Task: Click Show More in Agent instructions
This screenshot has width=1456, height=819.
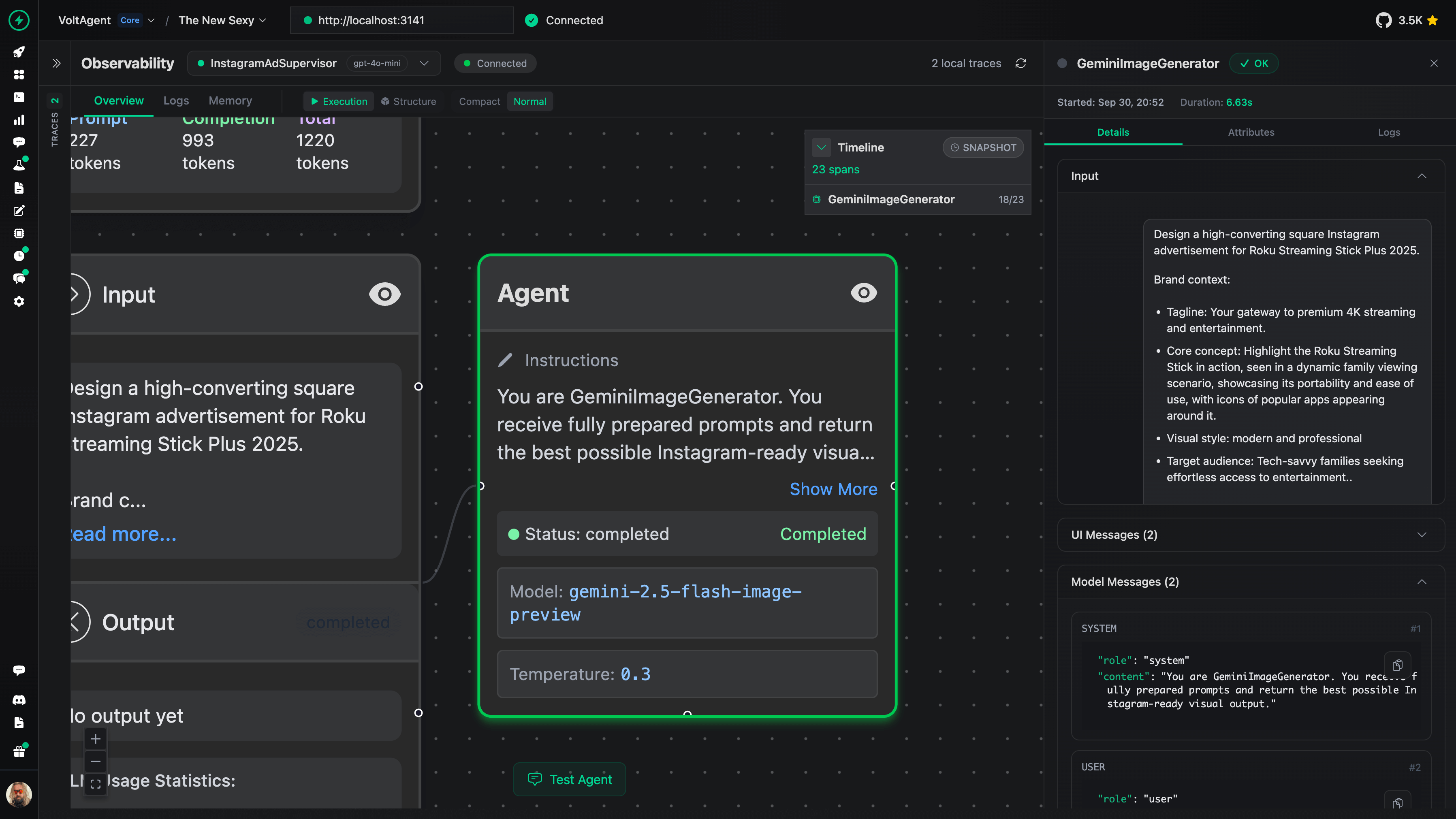Action: [833, 489]
